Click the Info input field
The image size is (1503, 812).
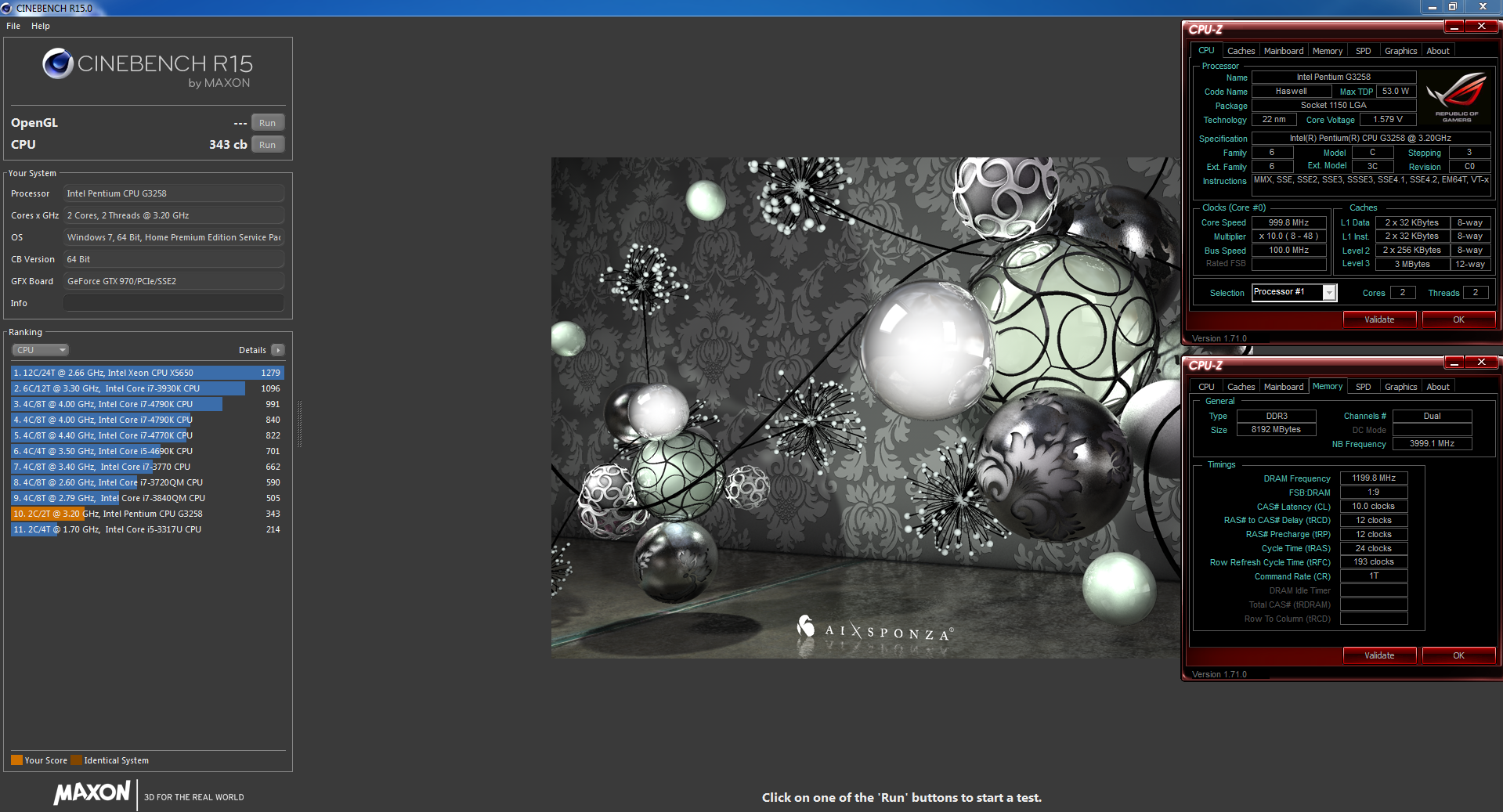[174, 303]
